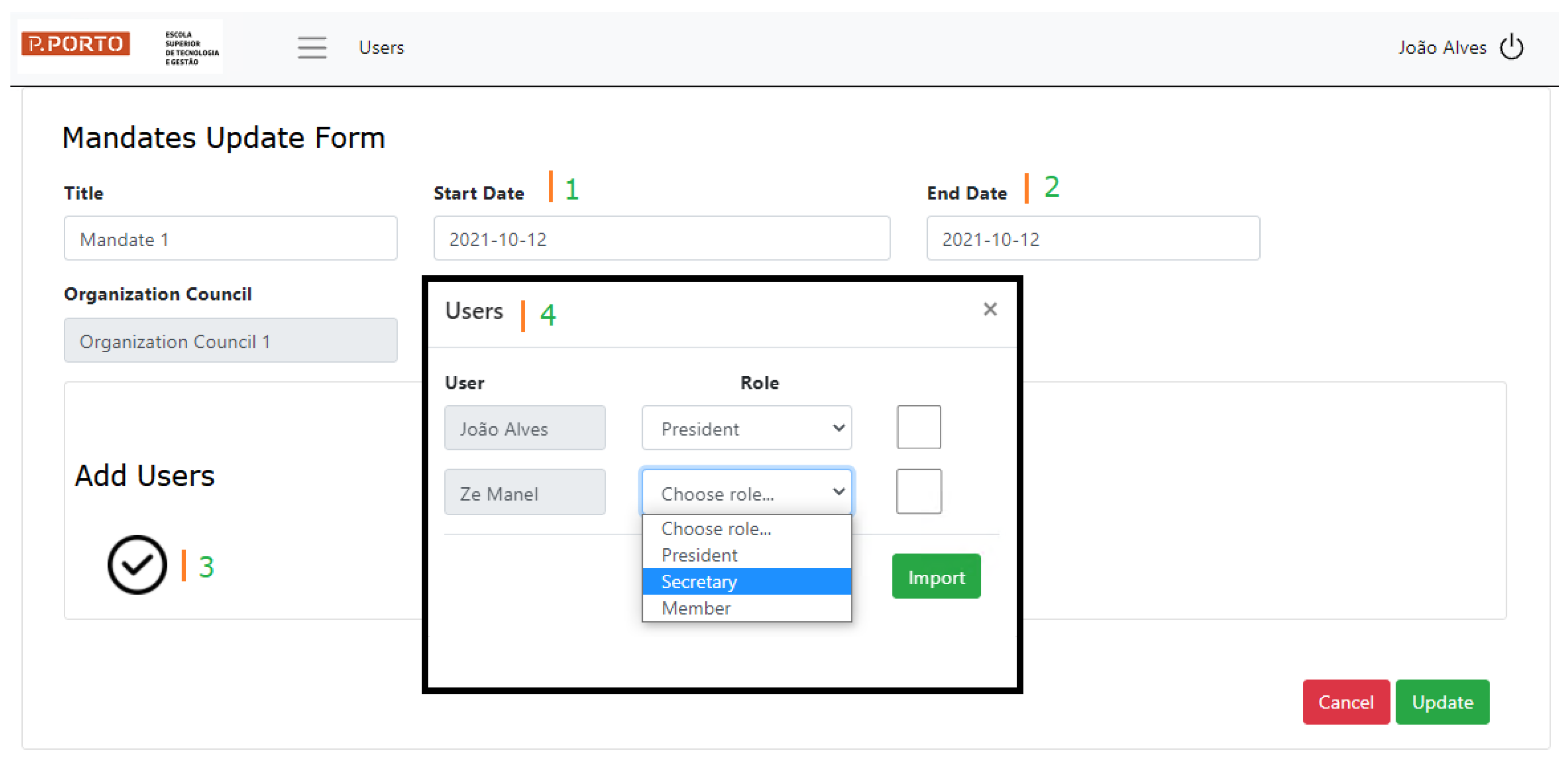Check the box for Ze Manel
The width and height of the screenshot is (1568, 761).
pos(918,492)
